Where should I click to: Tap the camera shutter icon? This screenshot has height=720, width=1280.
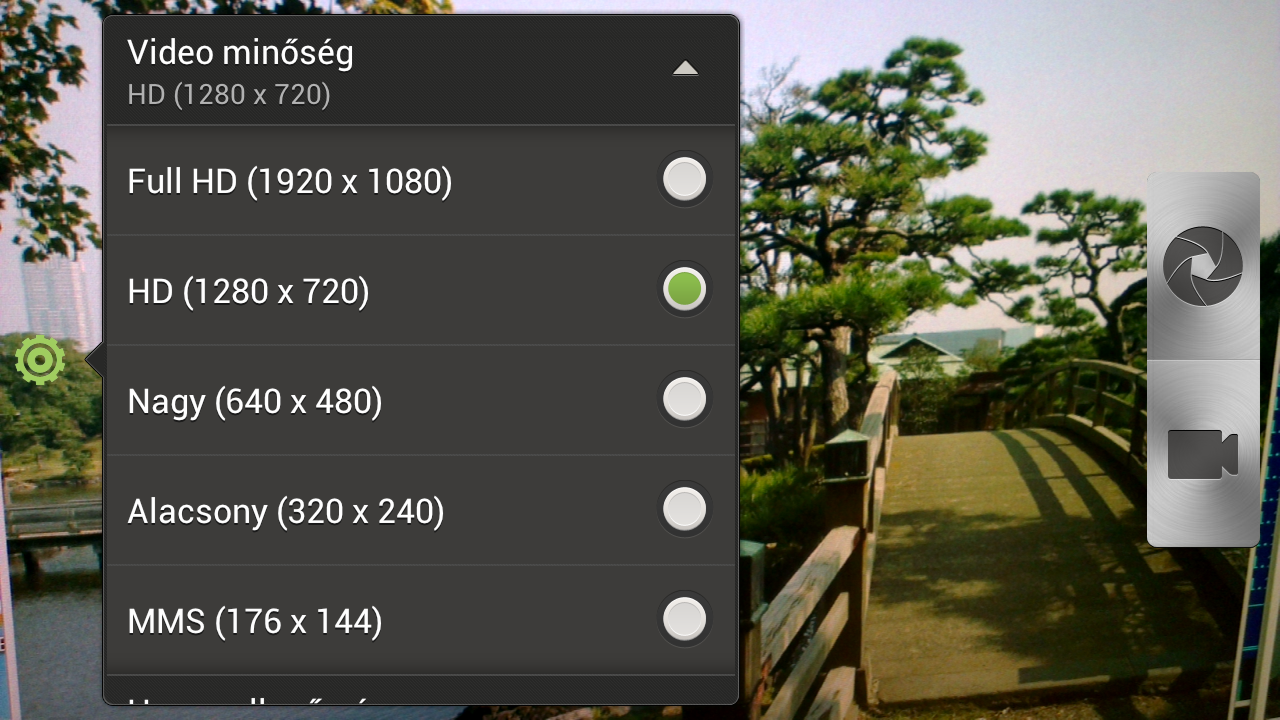(x=1203, y=266)
